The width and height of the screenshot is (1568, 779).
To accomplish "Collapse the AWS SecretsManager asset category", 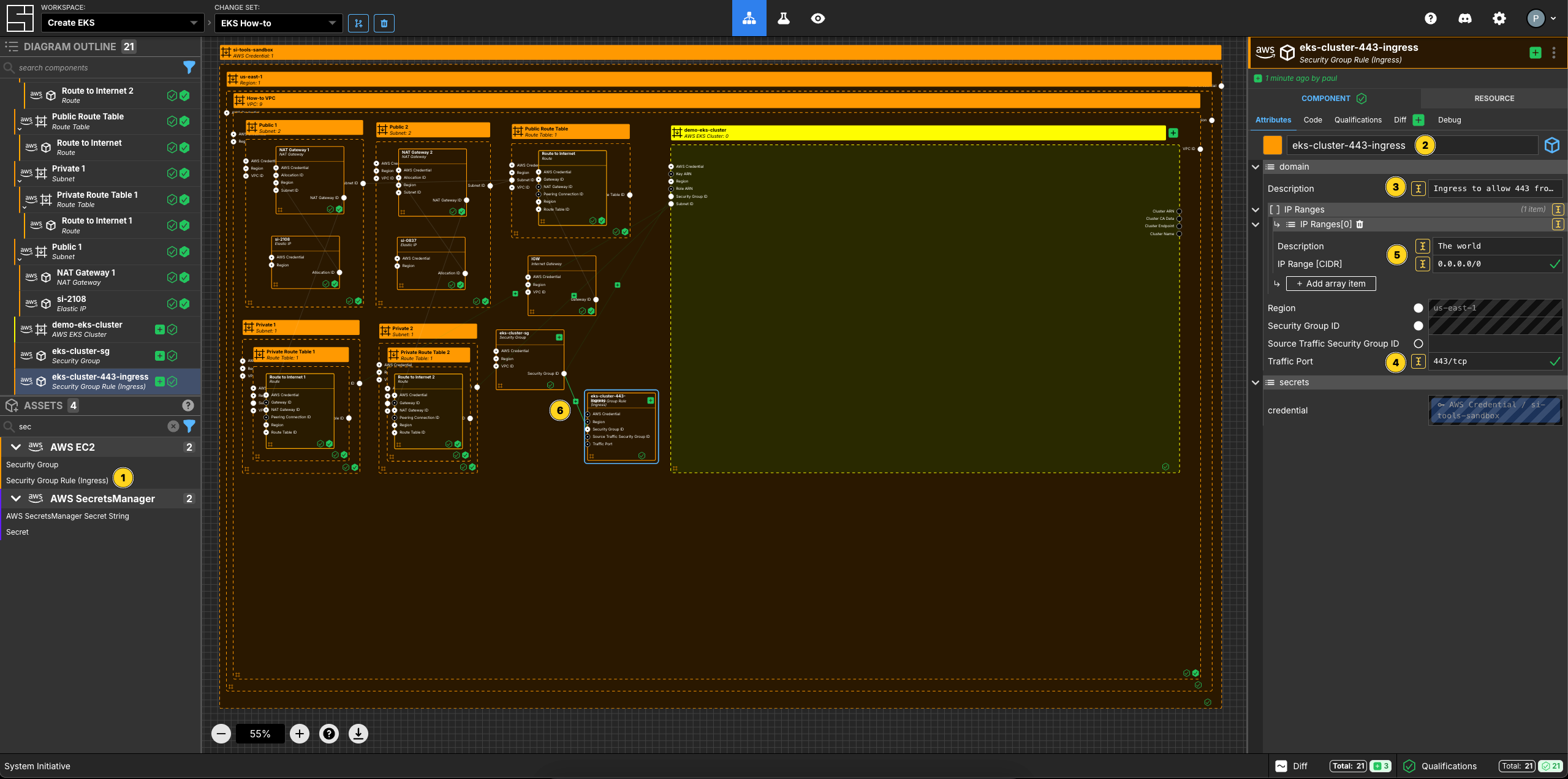I will point(16,499).
